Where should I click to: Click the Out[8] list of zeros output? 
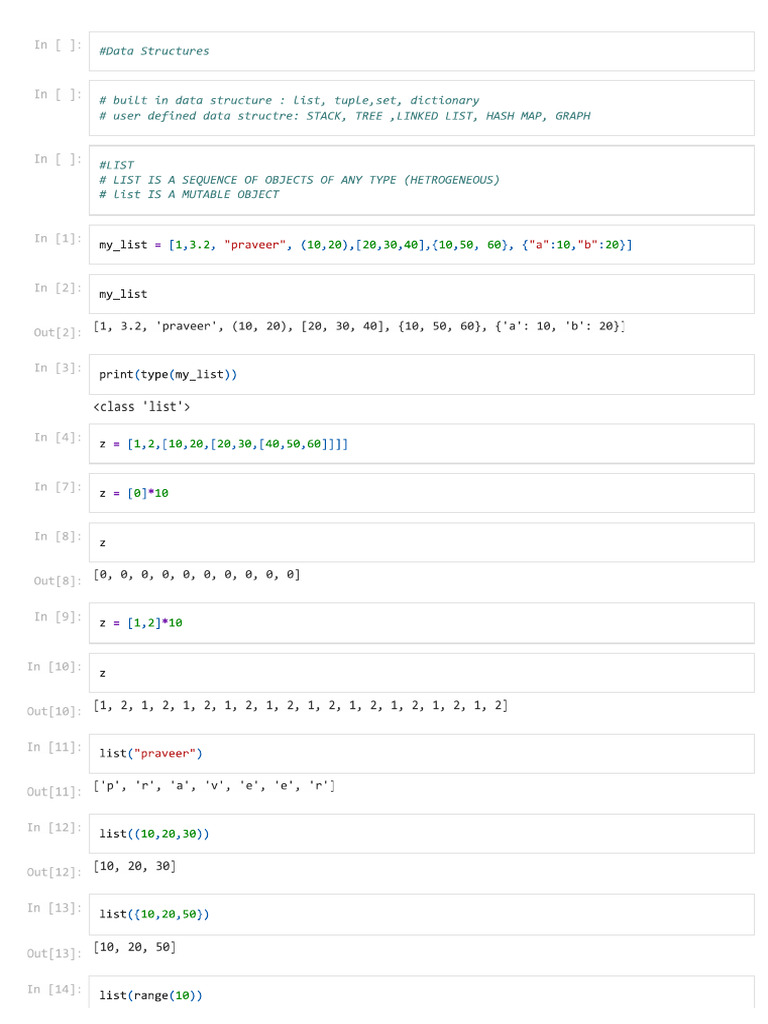click(x=196, y=575)
